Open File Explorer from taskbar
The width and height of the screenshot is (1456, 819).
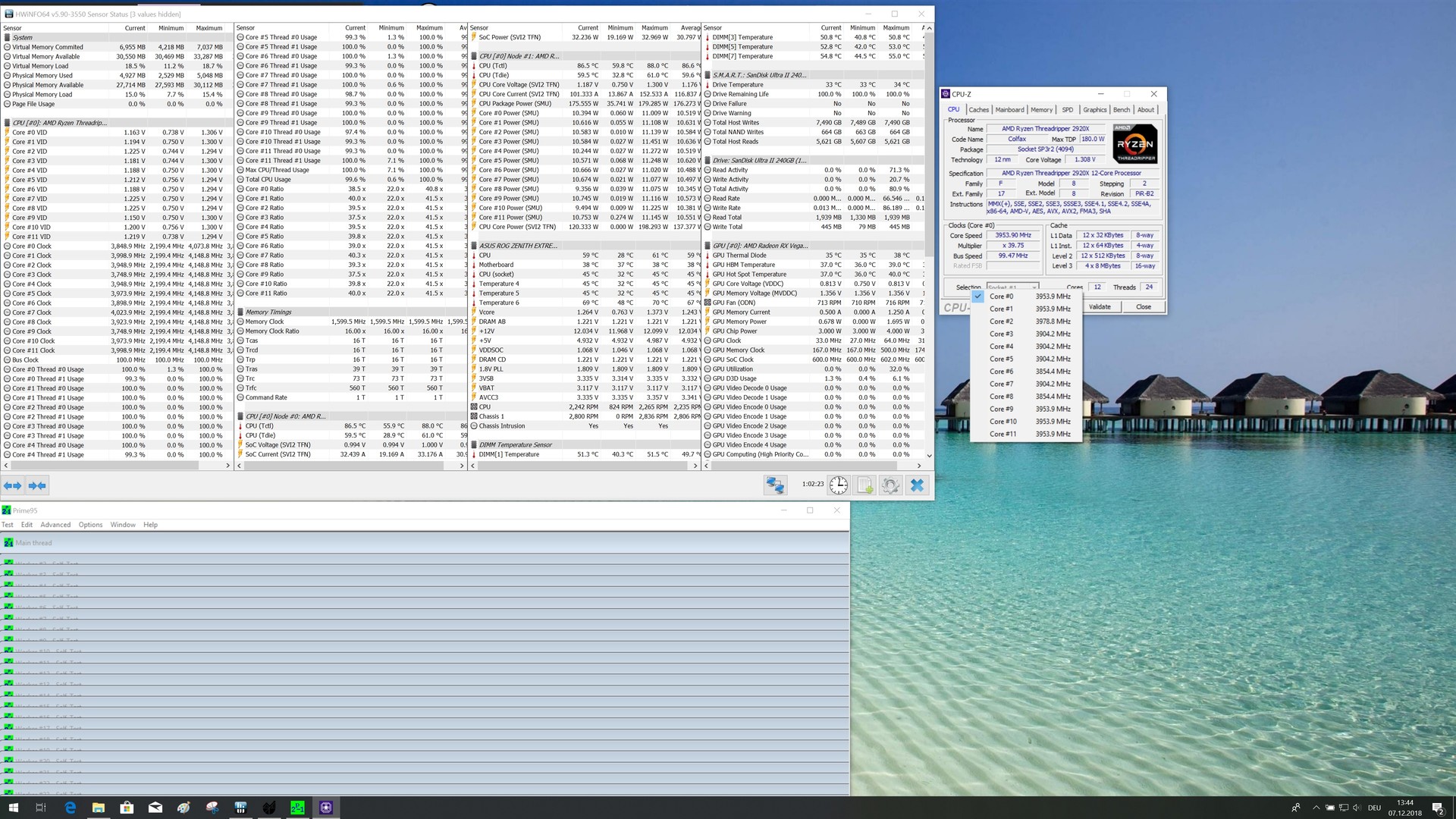click(x=99, y=808)
